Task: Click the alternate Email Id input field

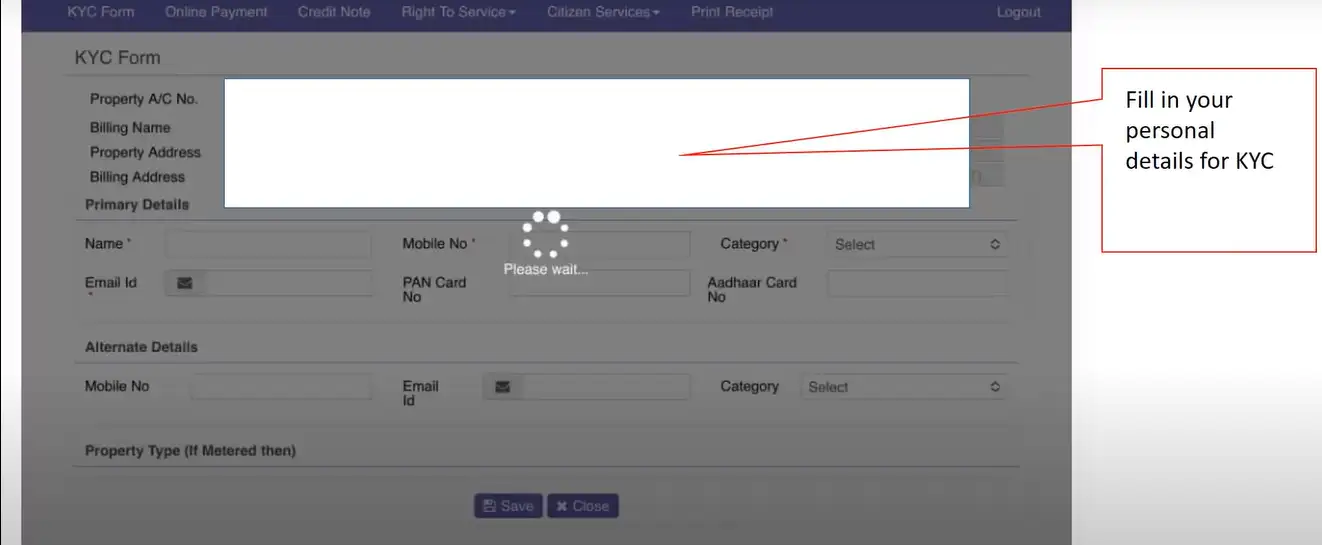Action: click(x=606, y=387)
